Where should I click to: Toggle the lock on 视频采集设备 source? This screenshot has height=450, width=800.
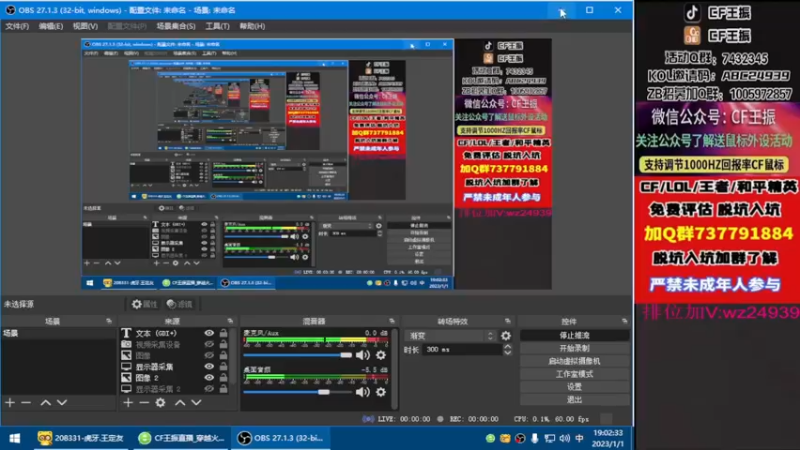point(223,344)
